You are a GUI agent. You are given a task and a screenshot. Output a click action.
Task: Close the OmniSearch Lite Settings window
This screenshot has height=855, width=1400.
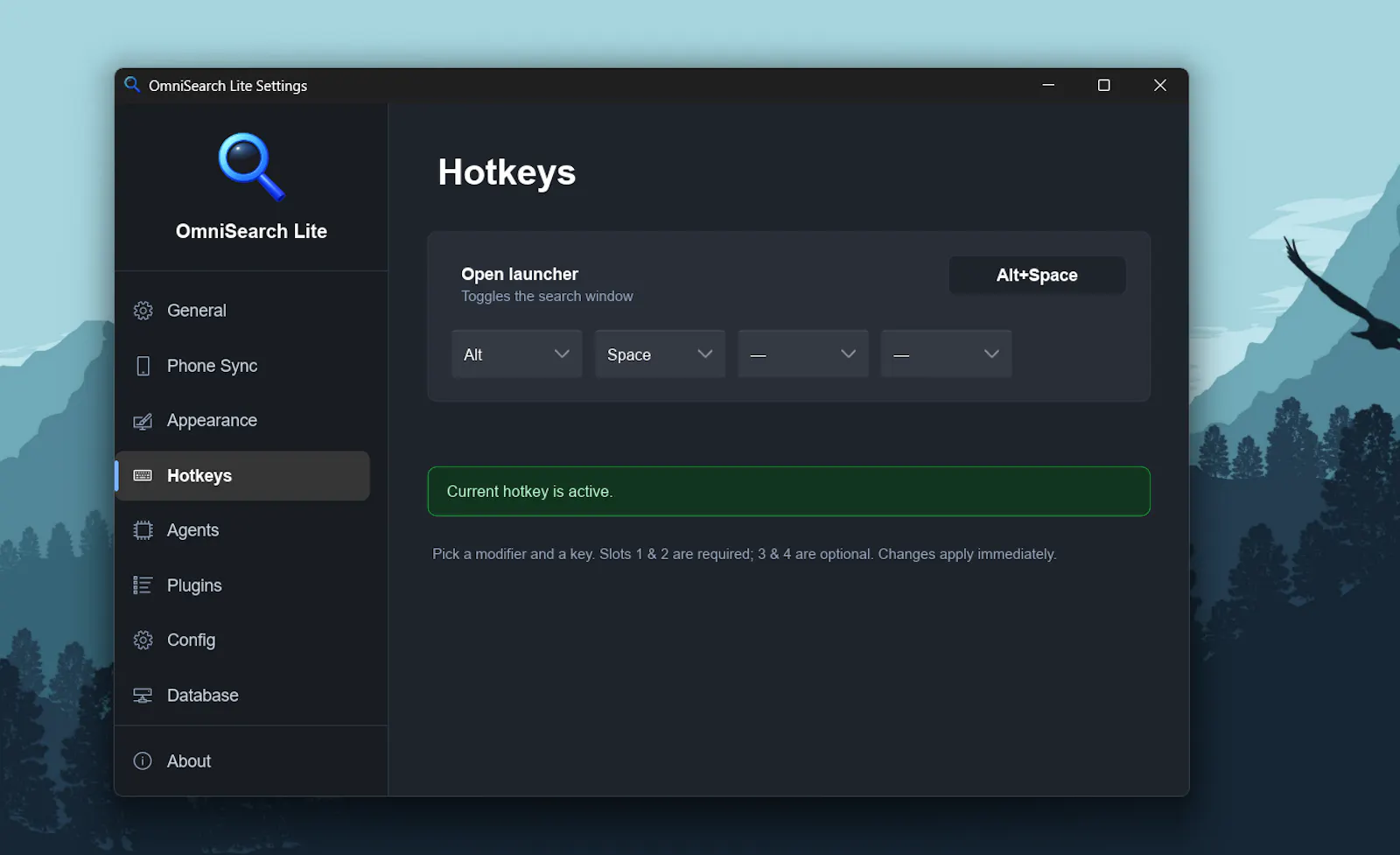click(1160, 85)
